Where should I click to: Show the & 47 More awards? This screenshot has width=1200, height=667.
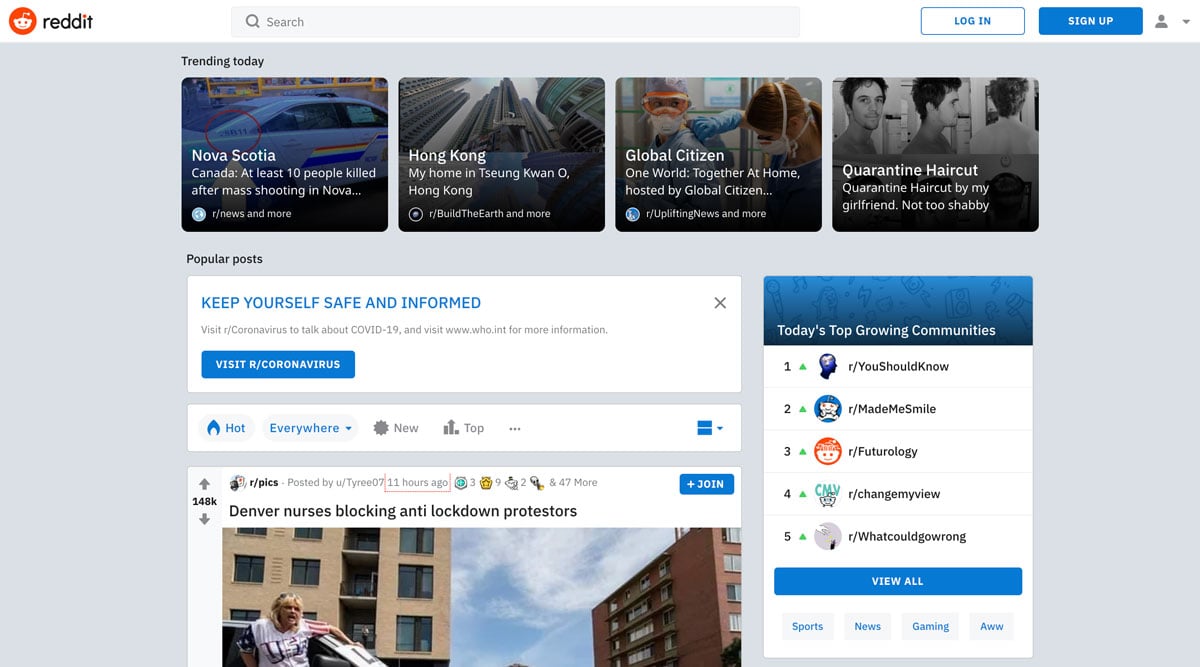pos(573,483)
